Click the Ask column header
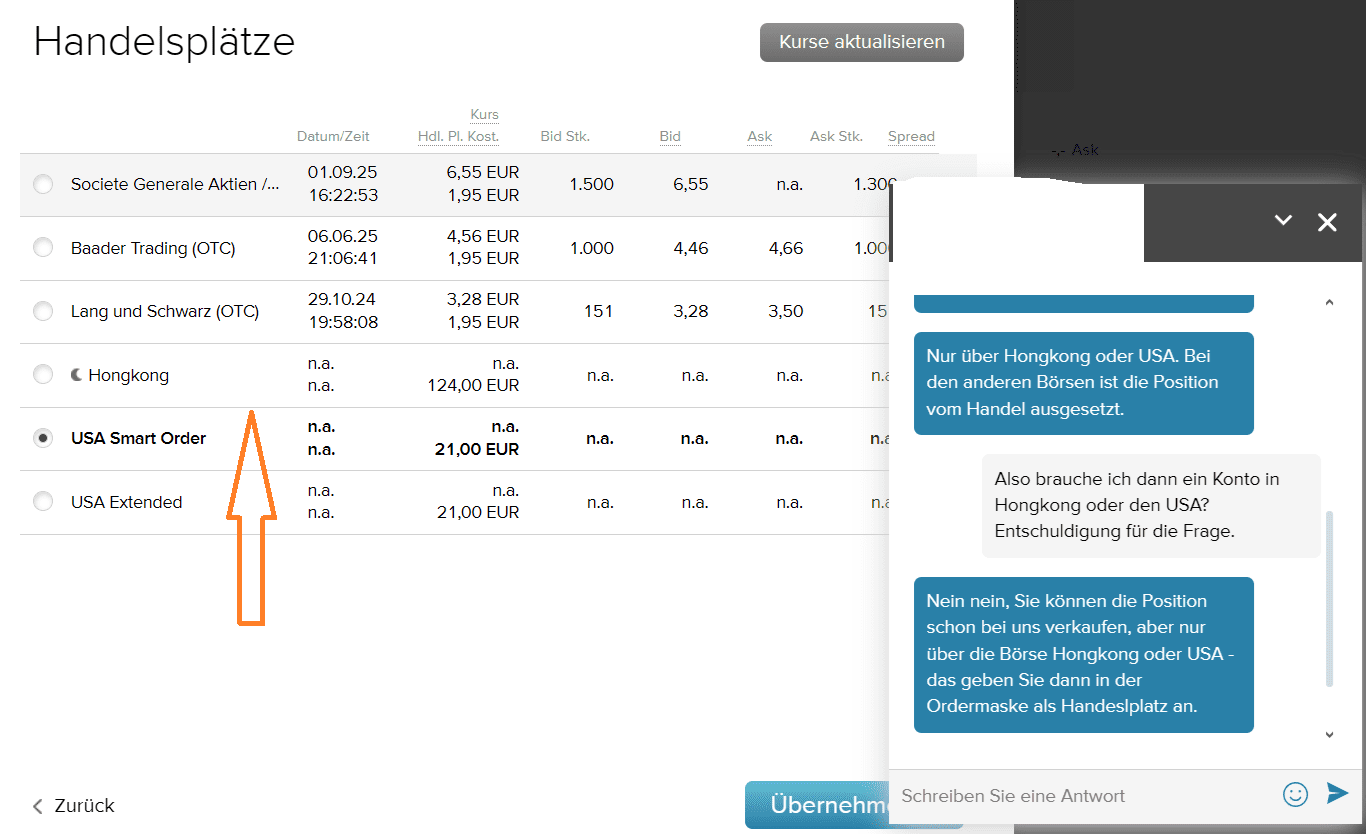The image size is (1366, 834). tap(760, 136)
